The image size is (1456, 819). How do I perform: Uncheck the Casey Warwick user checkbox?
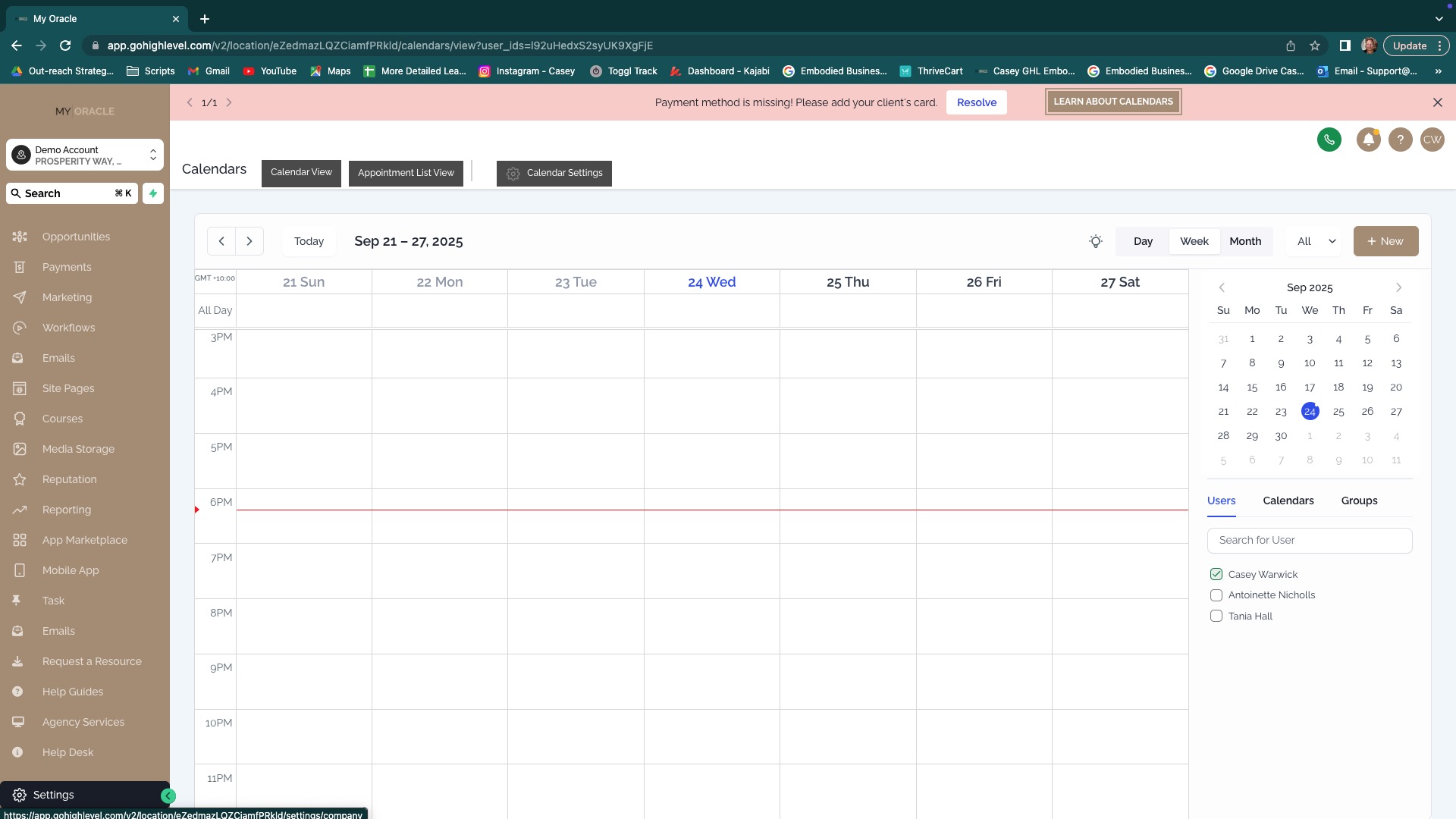(x=1216, y=574)
